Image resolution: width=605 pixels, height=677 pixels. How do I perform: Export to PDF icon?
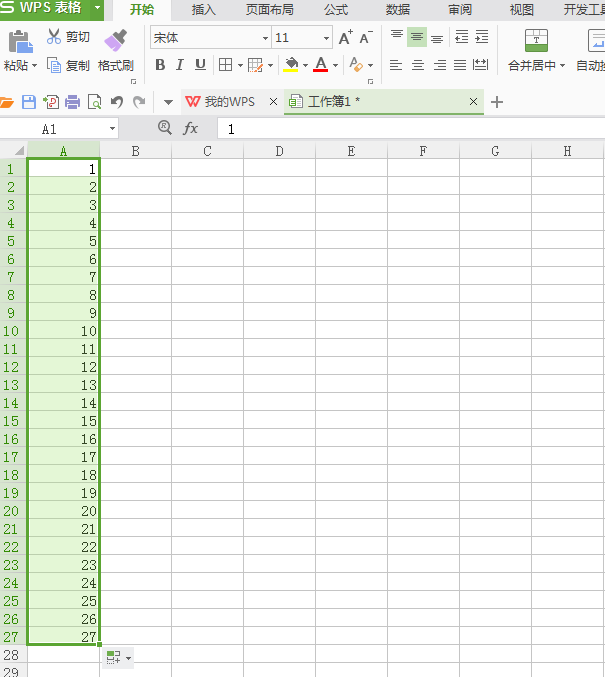pyautogui.click(x=51, y=102)
